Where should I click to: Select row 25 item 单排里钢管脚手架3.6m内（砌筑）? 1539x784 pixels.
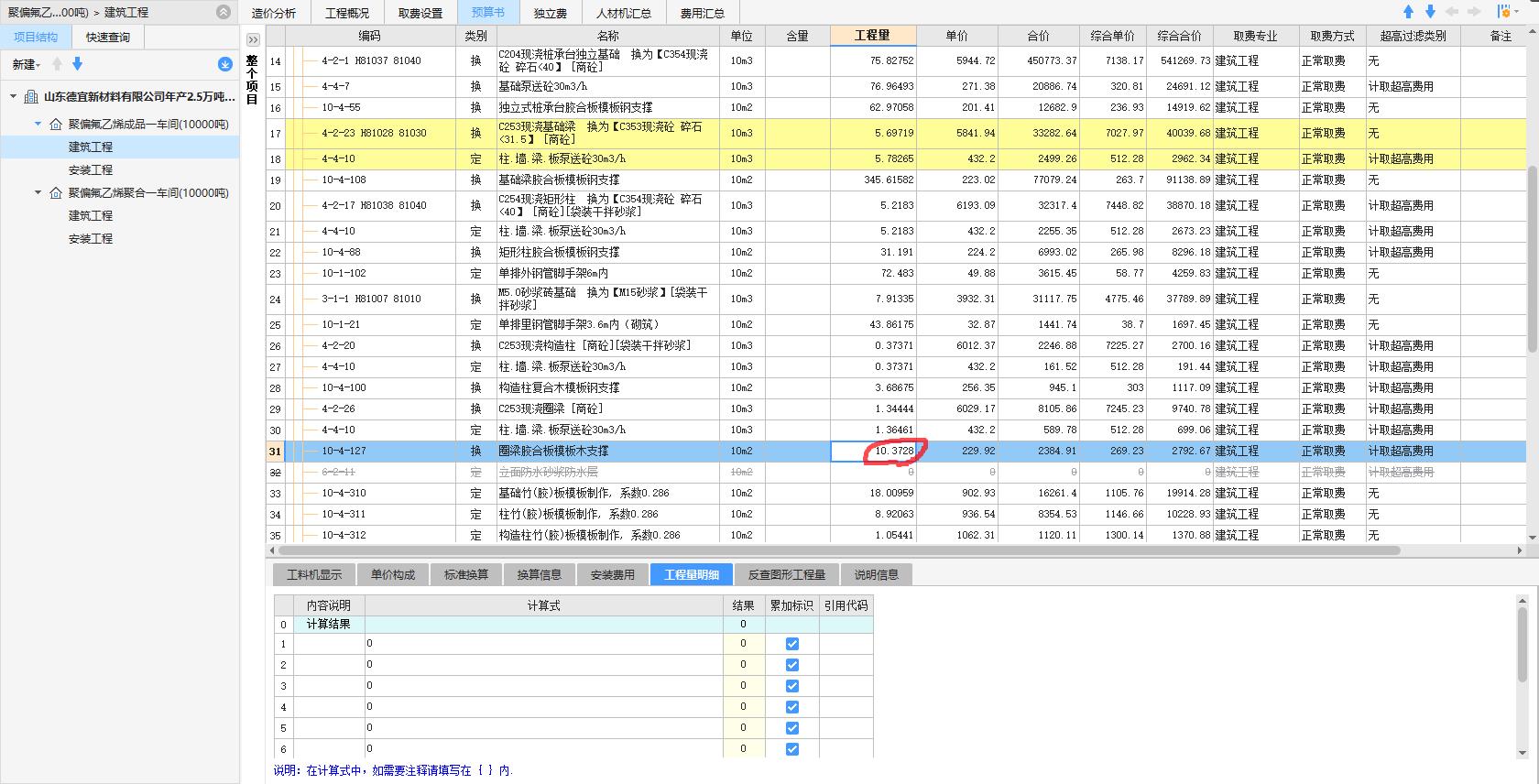pos(578,324)
